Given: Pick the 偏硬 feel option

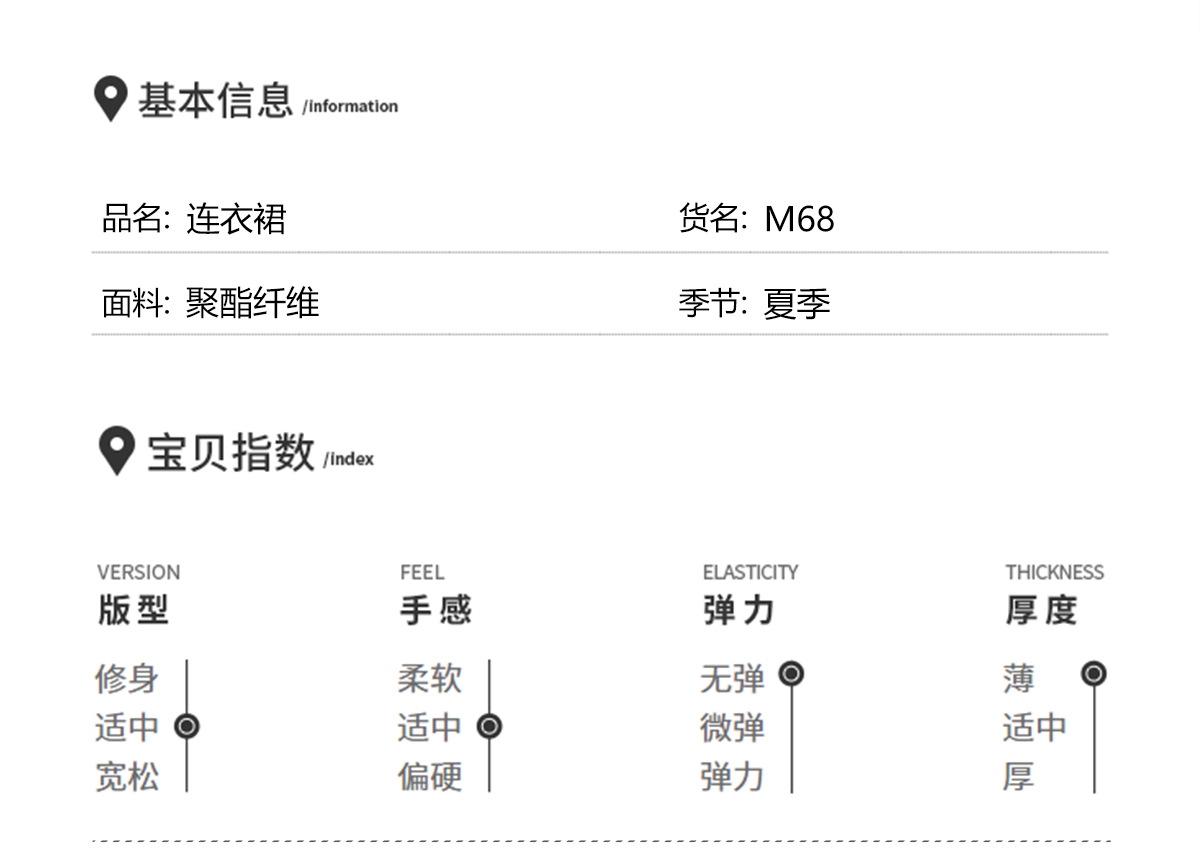Looking at the screenshot, I should [430, 776].
